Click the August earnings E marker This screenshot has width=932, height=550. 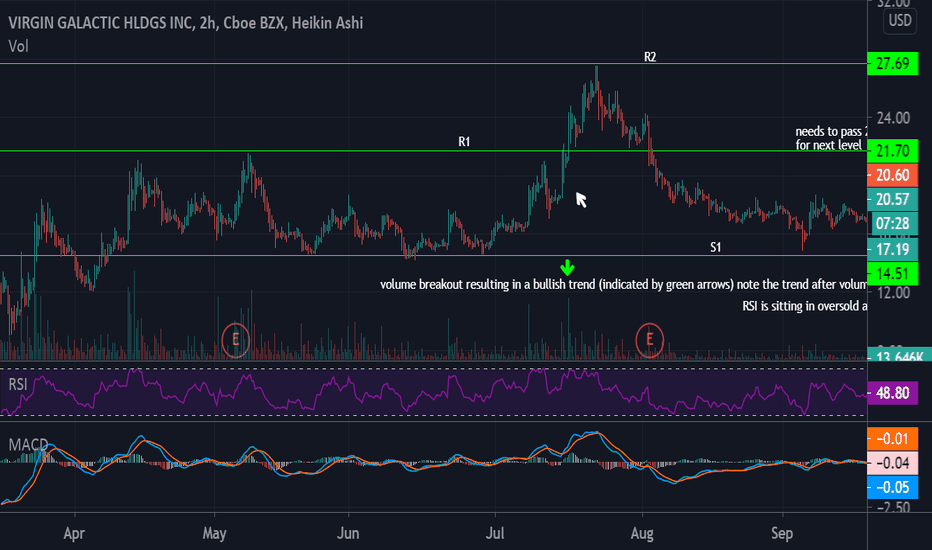(649, 340)
